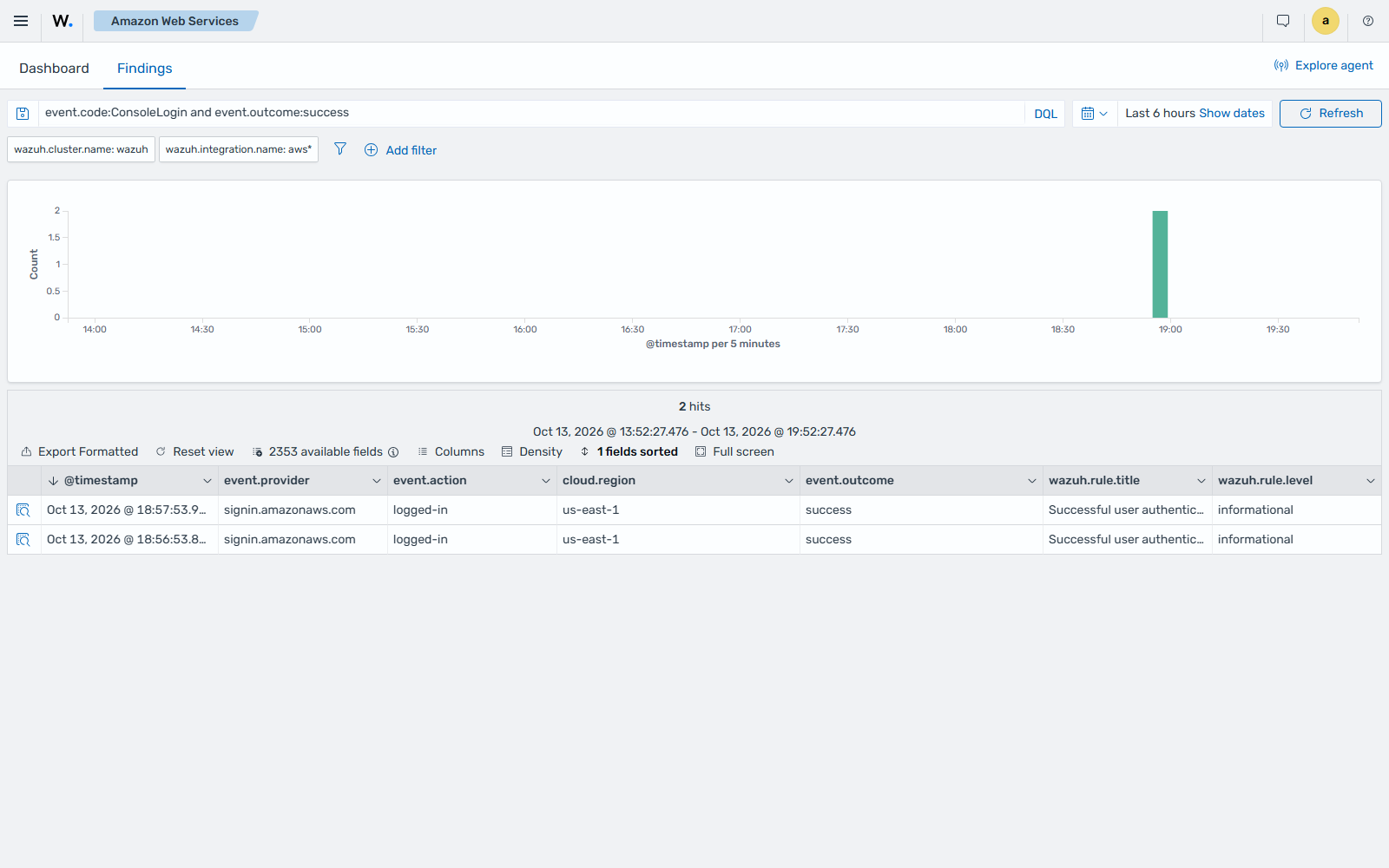
Task: Click us-east-1 in the 18:57:53 row
Action: (x=591, y=510)
